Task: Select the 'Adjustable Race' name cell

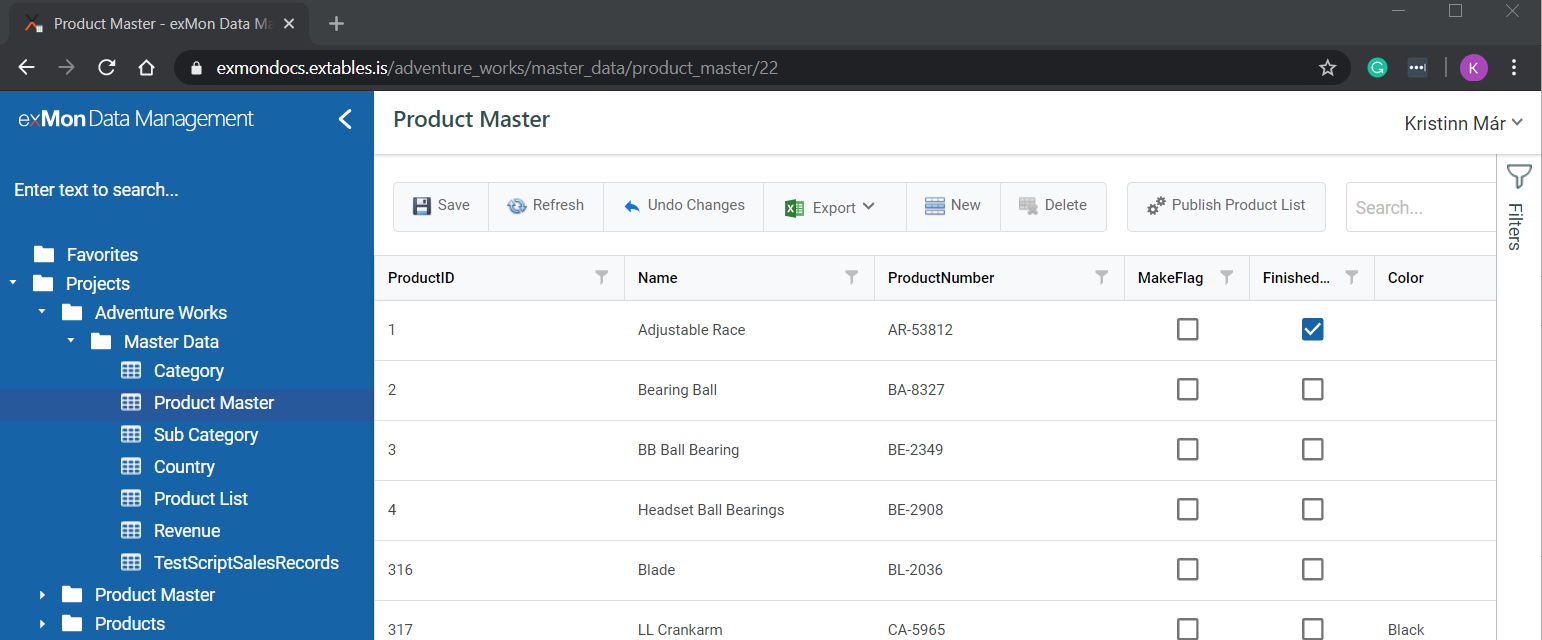Action: pos(749,330)
